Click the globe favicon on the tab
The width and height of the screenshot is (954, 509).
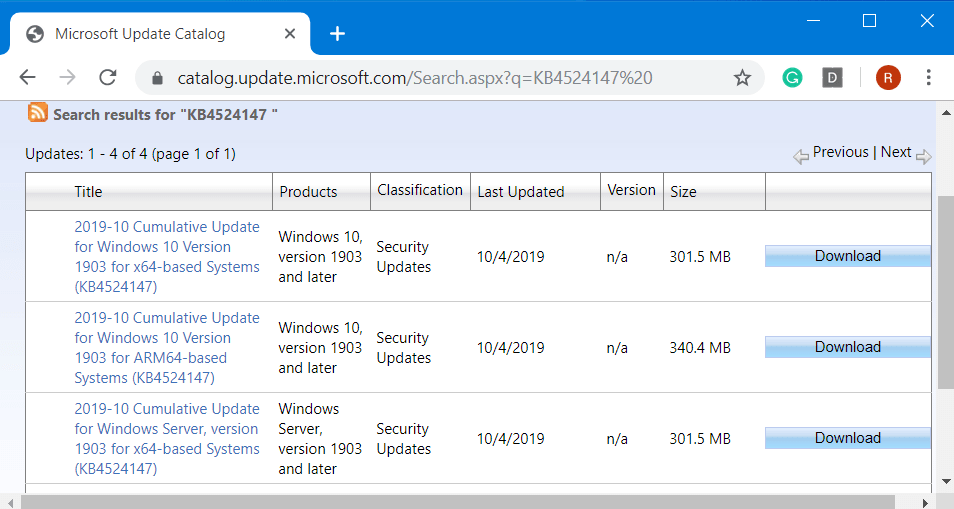click(x=35, y=34)
